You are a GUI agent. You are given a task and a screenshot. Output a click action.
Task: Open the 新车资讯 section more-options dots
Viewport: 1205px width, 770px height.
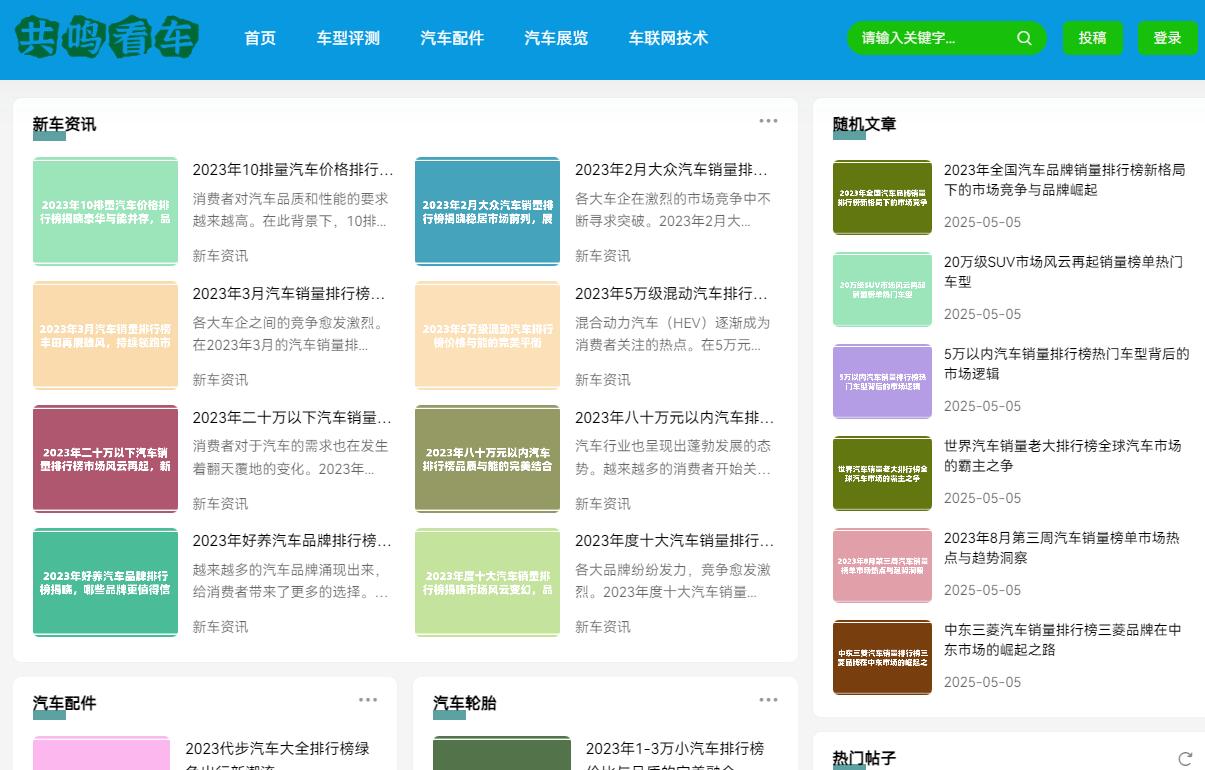click(768, 121)
